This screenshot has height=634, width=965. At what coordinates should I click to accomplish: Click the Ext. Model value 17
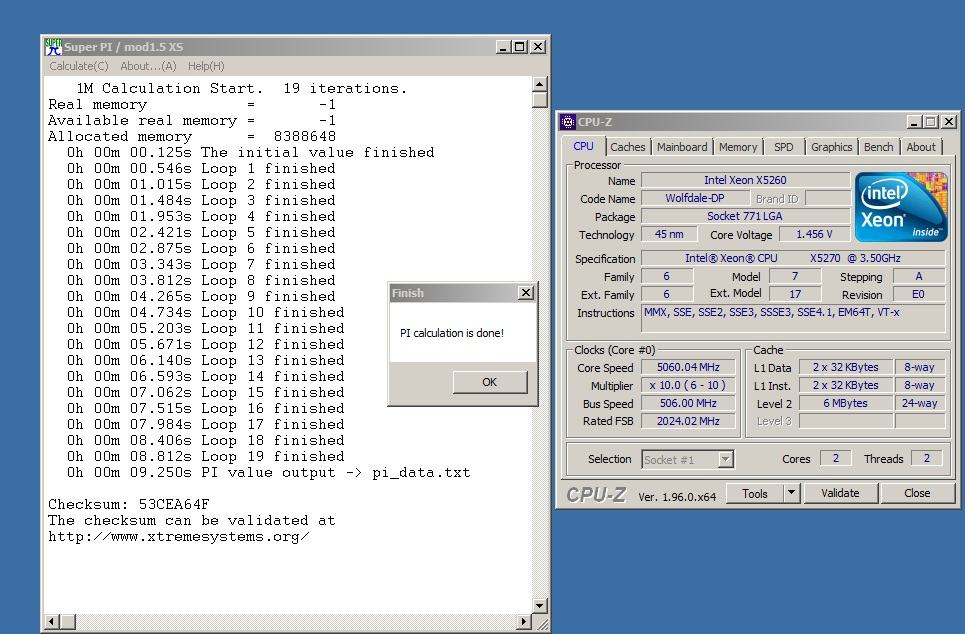tap(795, 294)
